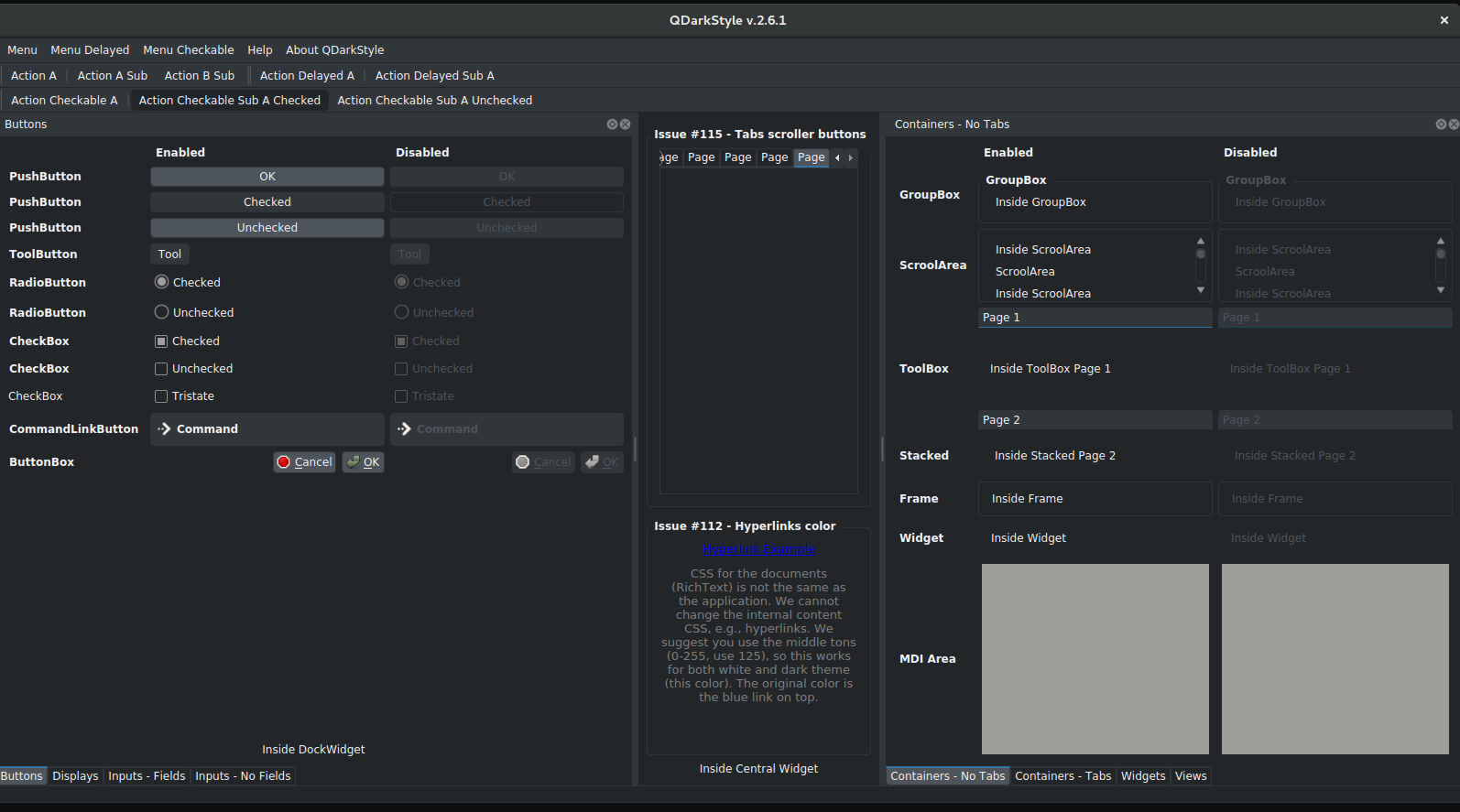Switch to the Containers - Tabs tab
This screenshot has width=1460, height=812.
tap(1062, 776)
